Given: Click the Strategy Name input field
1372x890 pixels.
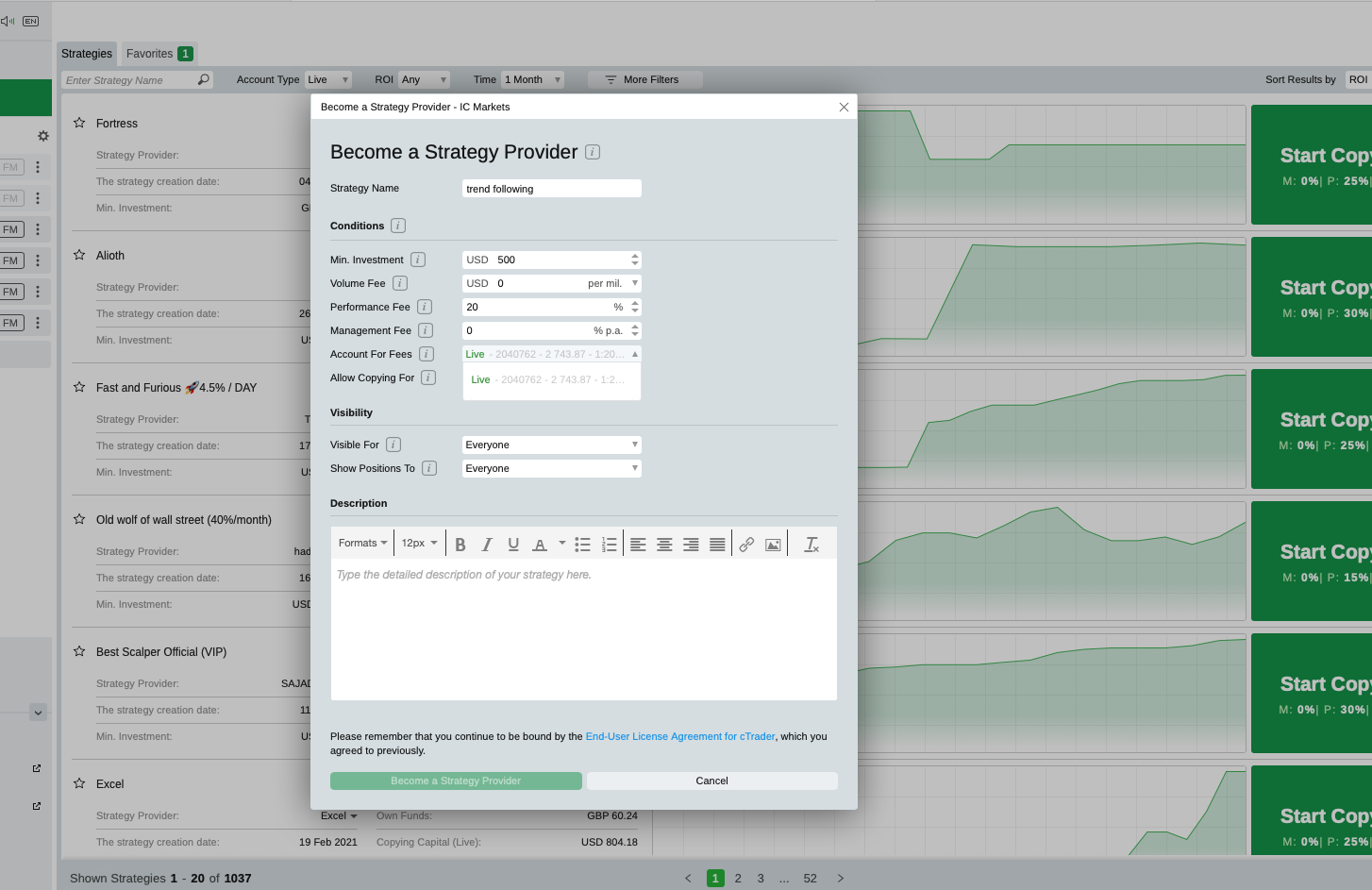Looking at the screenshot, I should [551, 189].
